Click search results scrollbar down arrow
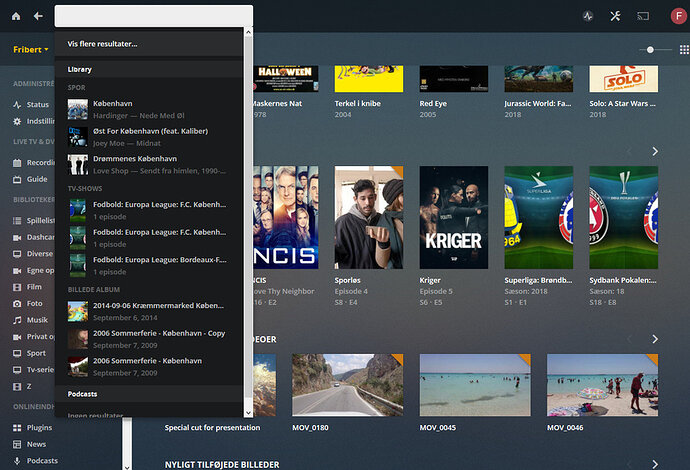 [248, 413]
